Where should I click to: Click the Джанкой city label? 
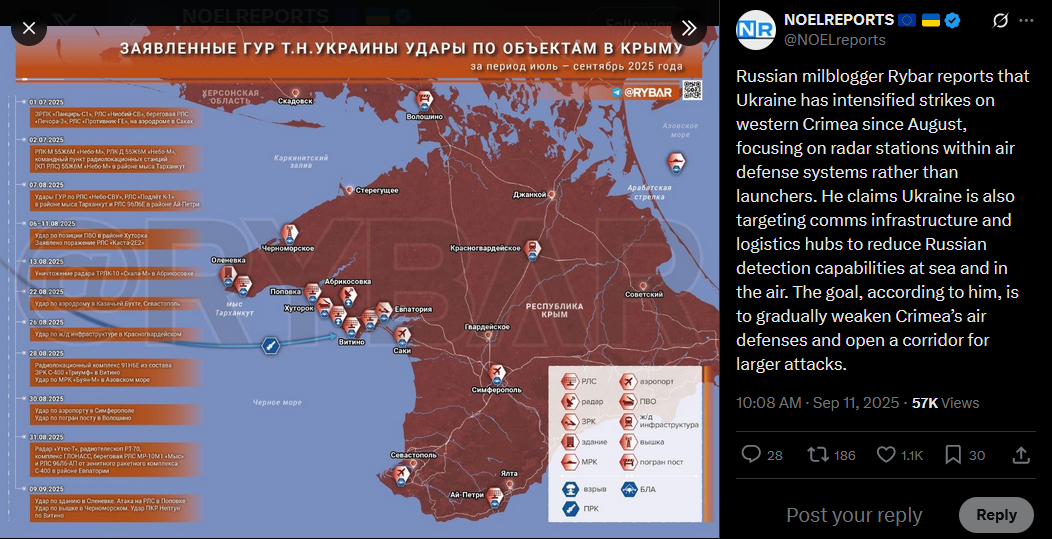(x=529, y=195)
